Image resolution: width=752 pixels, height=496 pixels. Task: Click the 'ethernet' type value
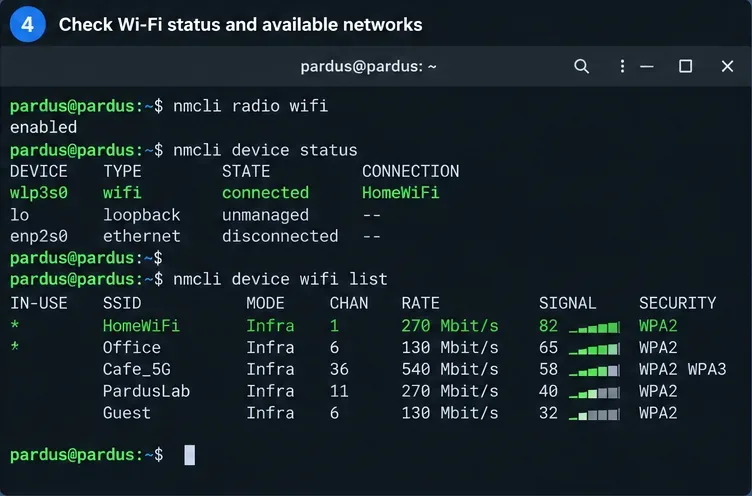(141, 236)
